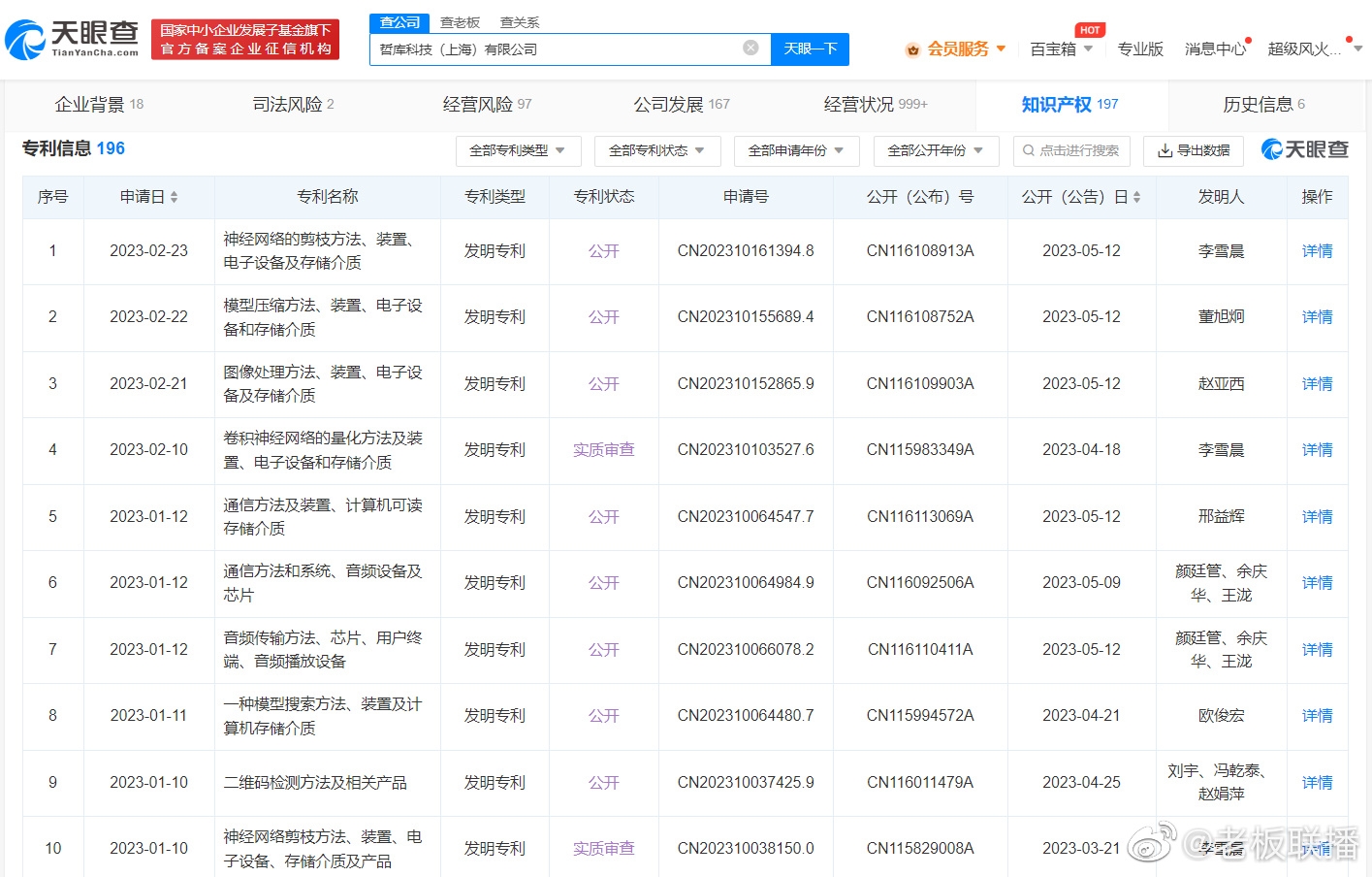Open the 百宝箱 menu
Screen dimensions: 1372x877
pos(1061,49)
